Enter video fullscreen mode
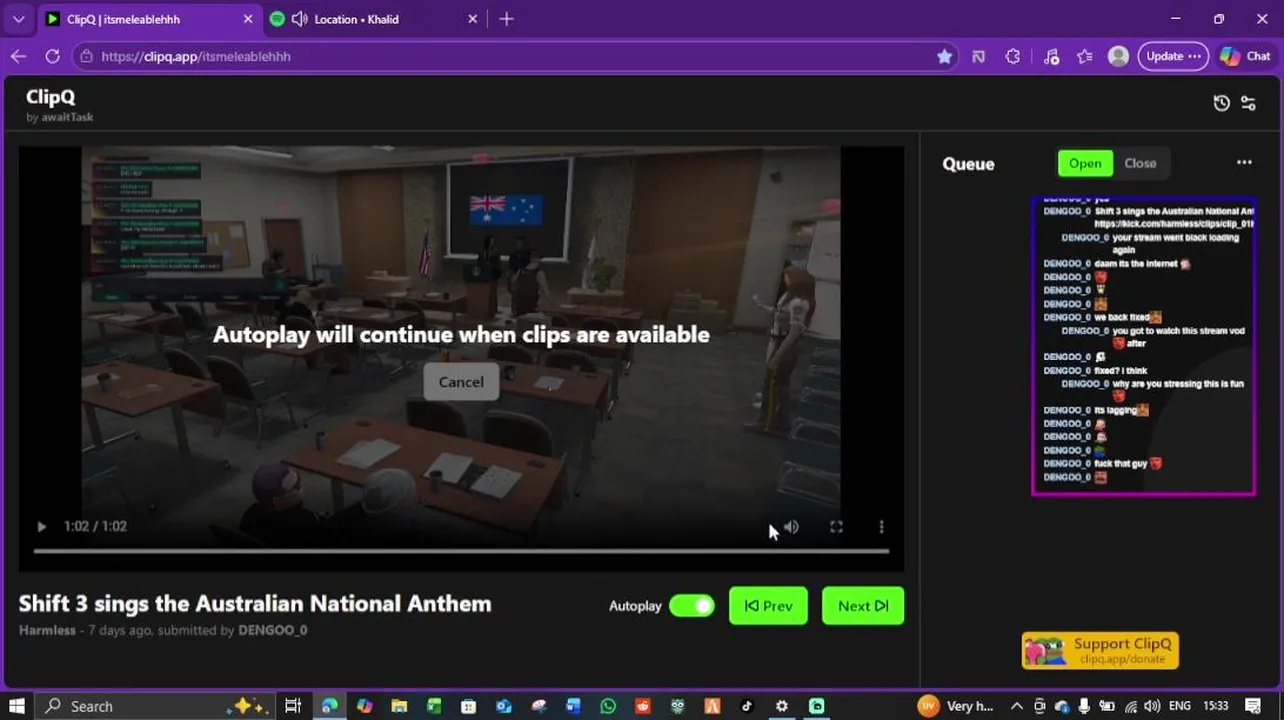 tap(836, 526)
